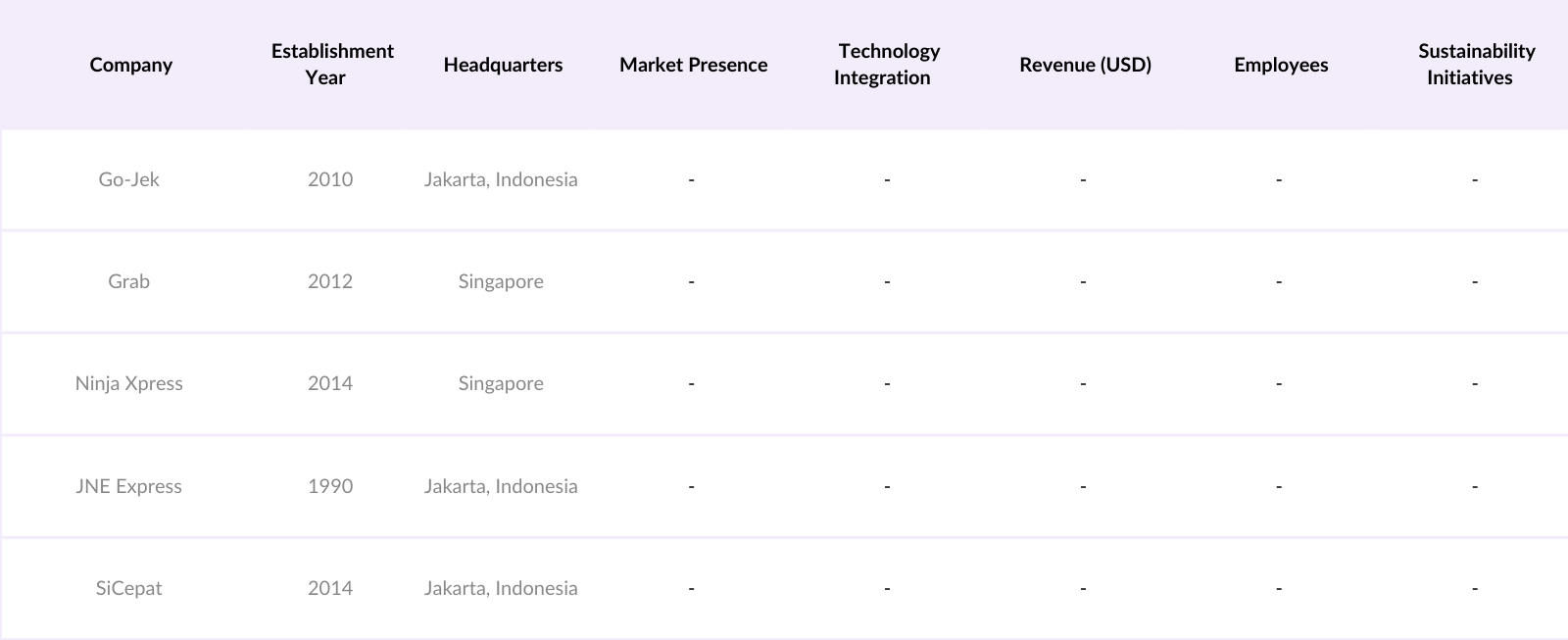Click the Grab company cell
This screenshot has height=640, width=1568.
pos(128,281)
